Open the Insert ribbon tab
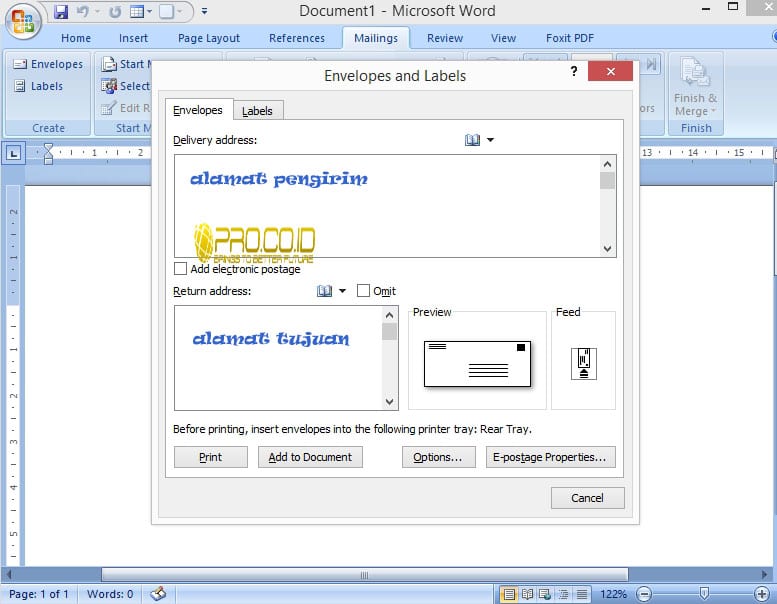The height and width of the screenshot is (604, 777). 133,38
